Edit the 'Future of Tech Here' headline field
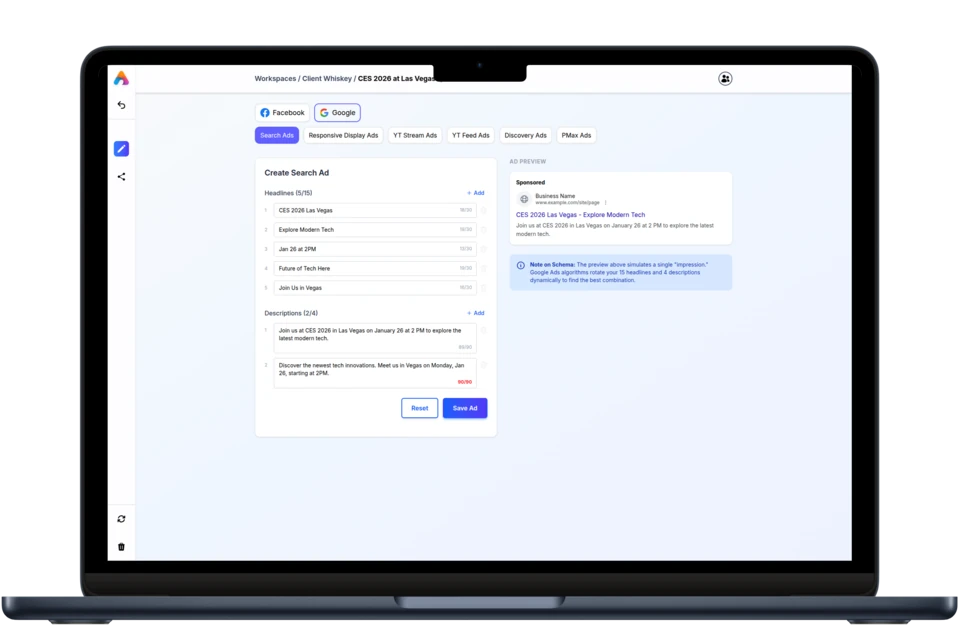Image resolution: width=960 pixels, height=626 pixels. (375, 268)
